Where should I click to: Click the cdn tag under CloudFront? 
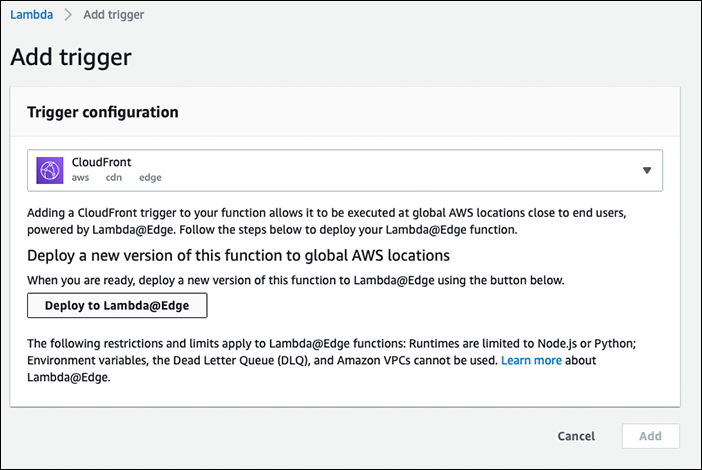click(x=114, y=177)
